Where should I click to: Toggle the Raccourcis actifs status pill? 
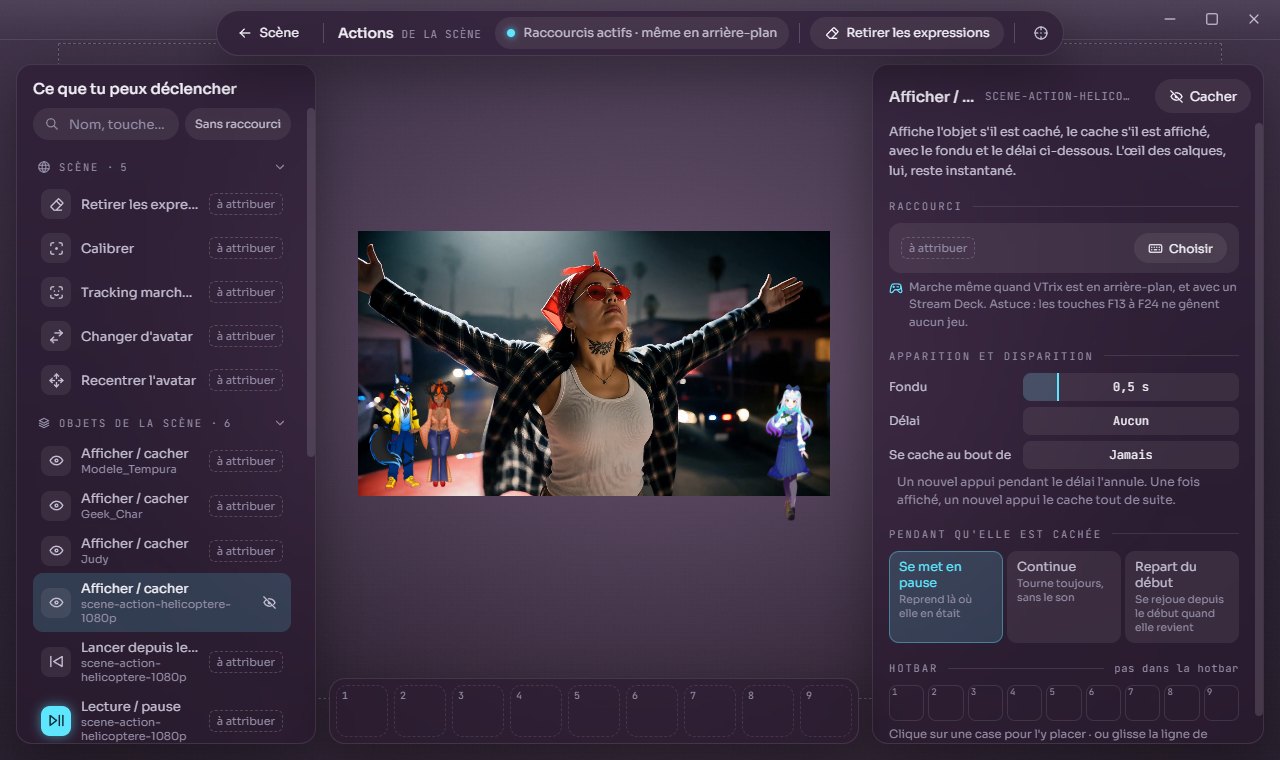coord(641,33)
